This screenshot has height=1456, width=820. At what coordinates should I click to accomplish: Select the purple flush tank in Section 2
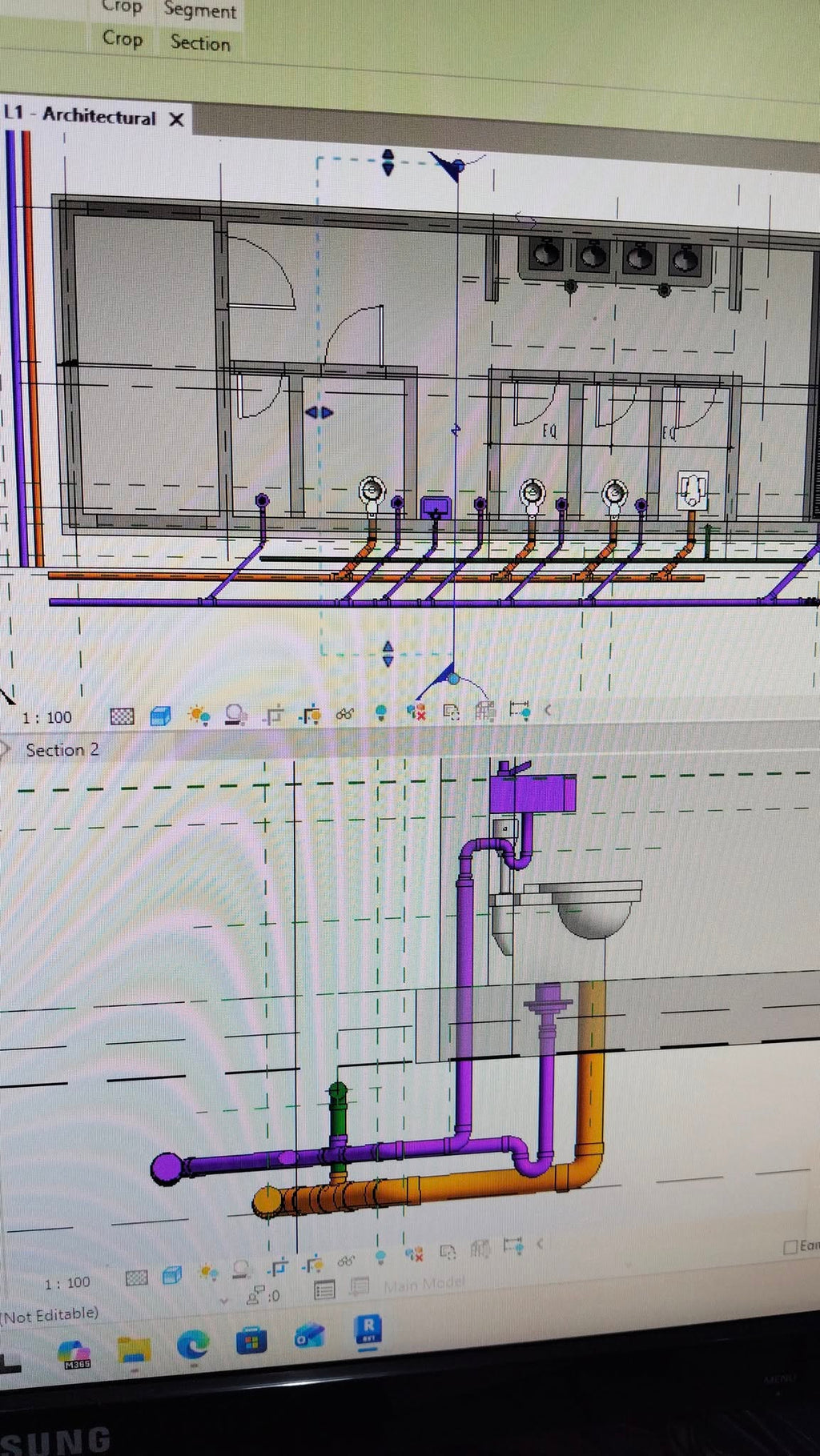click(533, 792)
